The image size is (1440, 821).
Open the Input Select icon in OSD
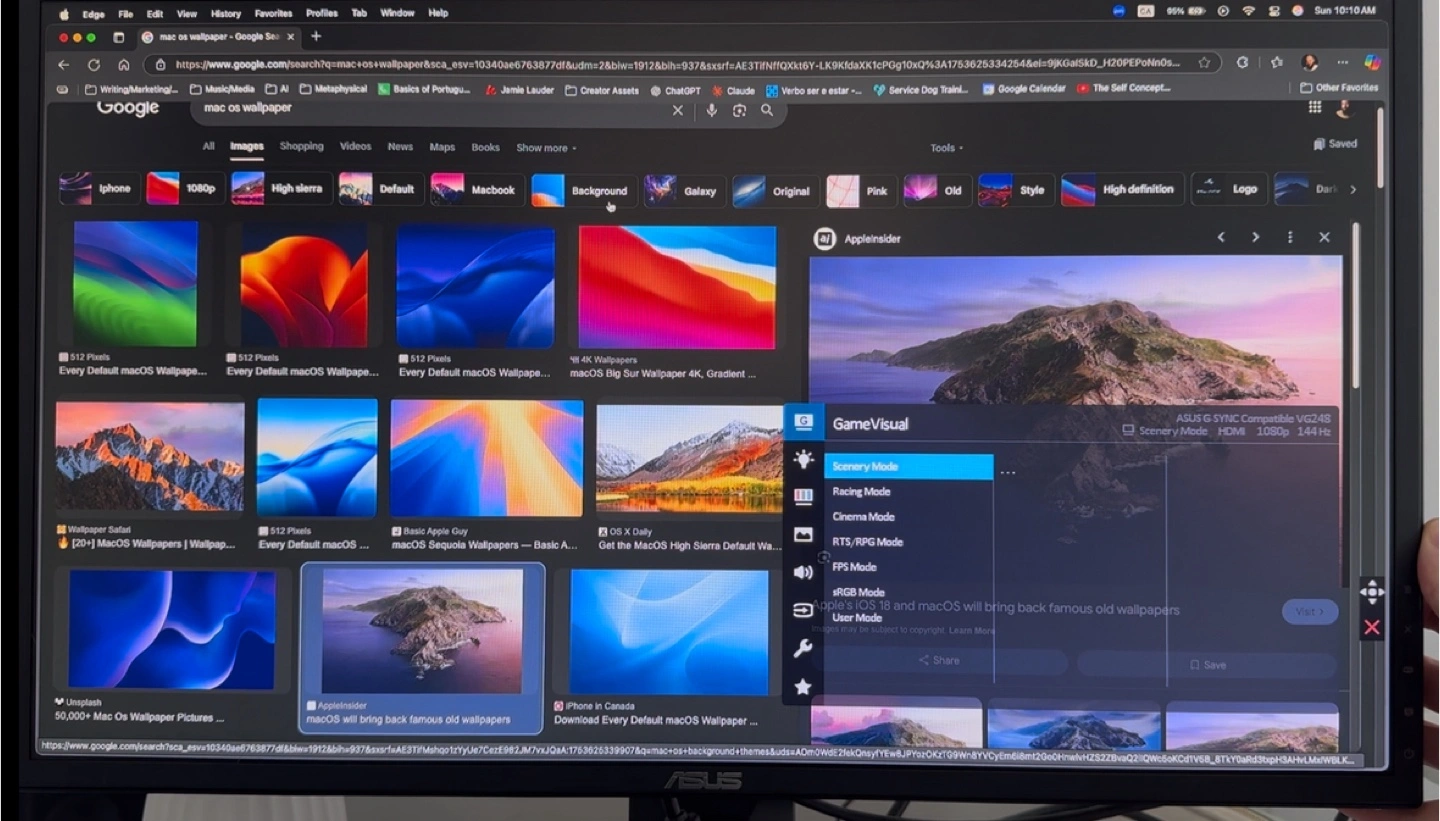point(803,610)
